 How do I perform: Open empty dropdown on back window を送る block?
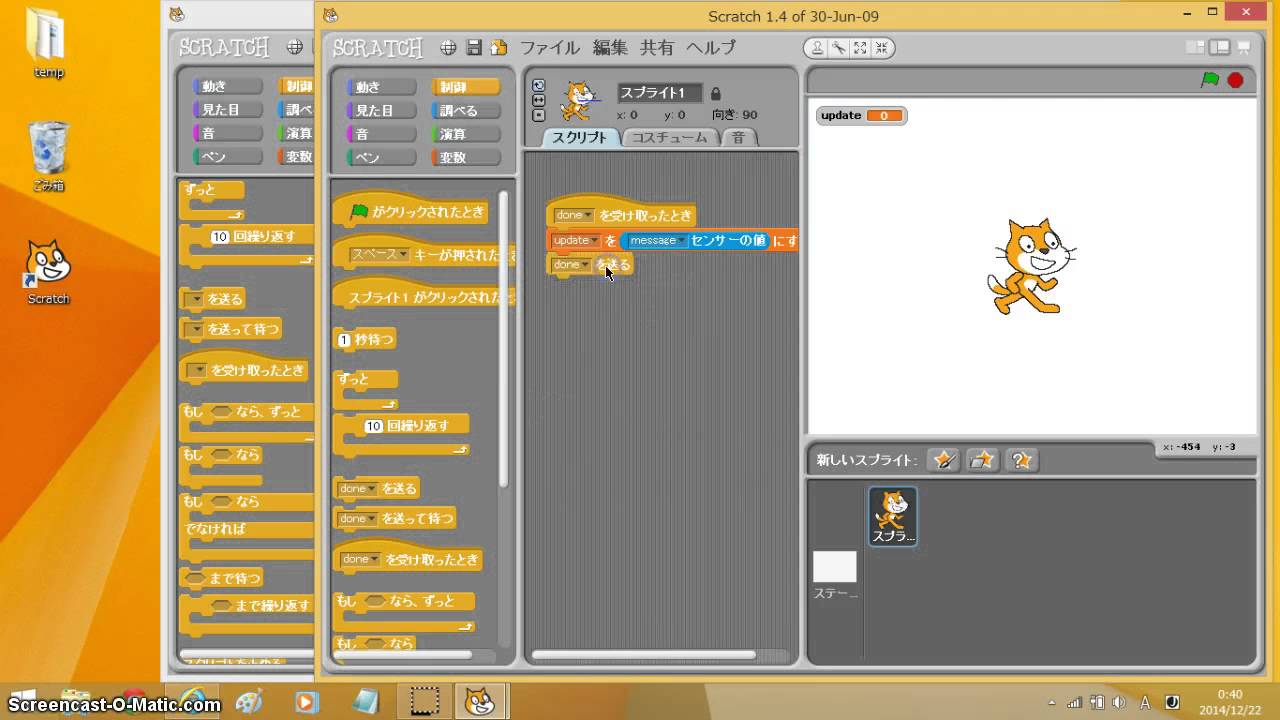196,299
